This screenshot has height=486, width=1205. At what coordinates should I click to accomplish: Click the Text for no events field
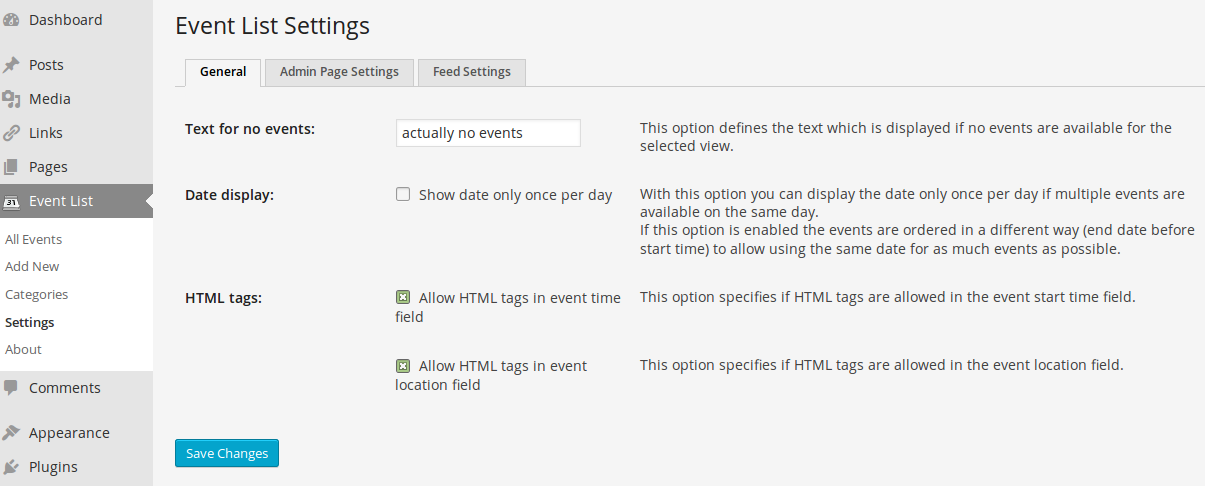(x=488, y=133)
